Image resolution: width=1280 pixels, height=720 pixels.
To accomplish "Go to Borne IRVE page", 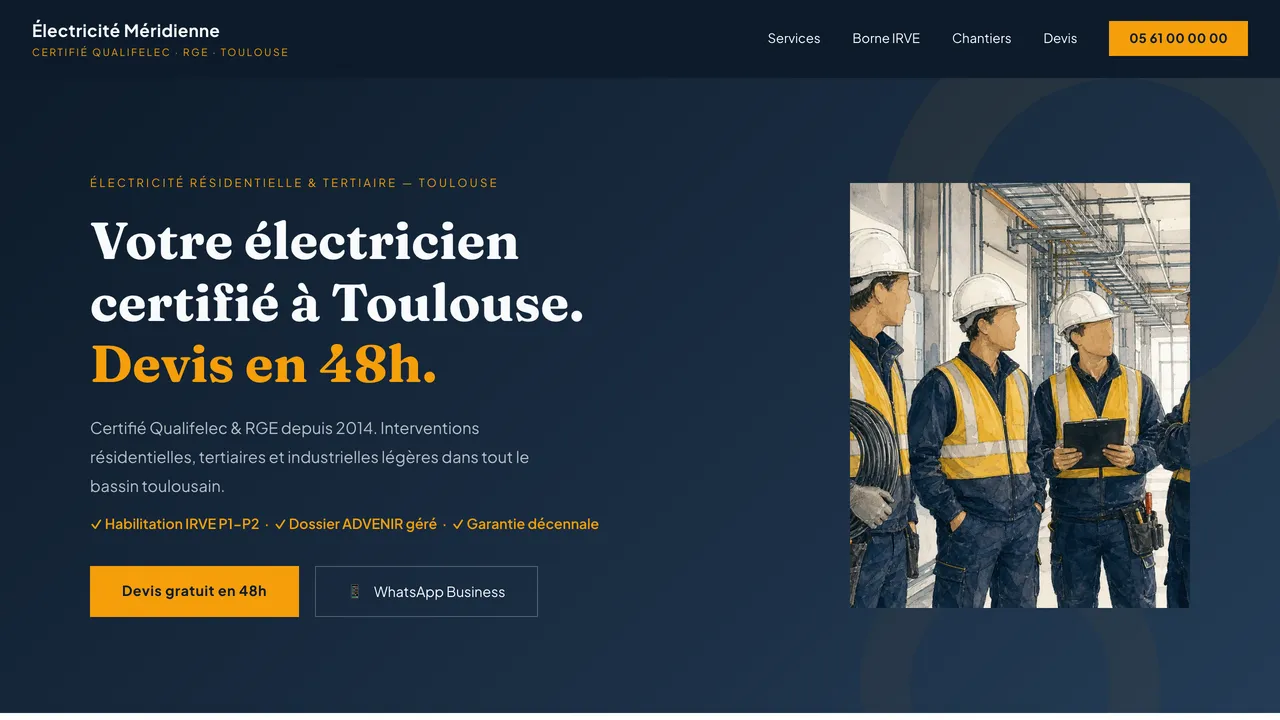I will point(886,38).
